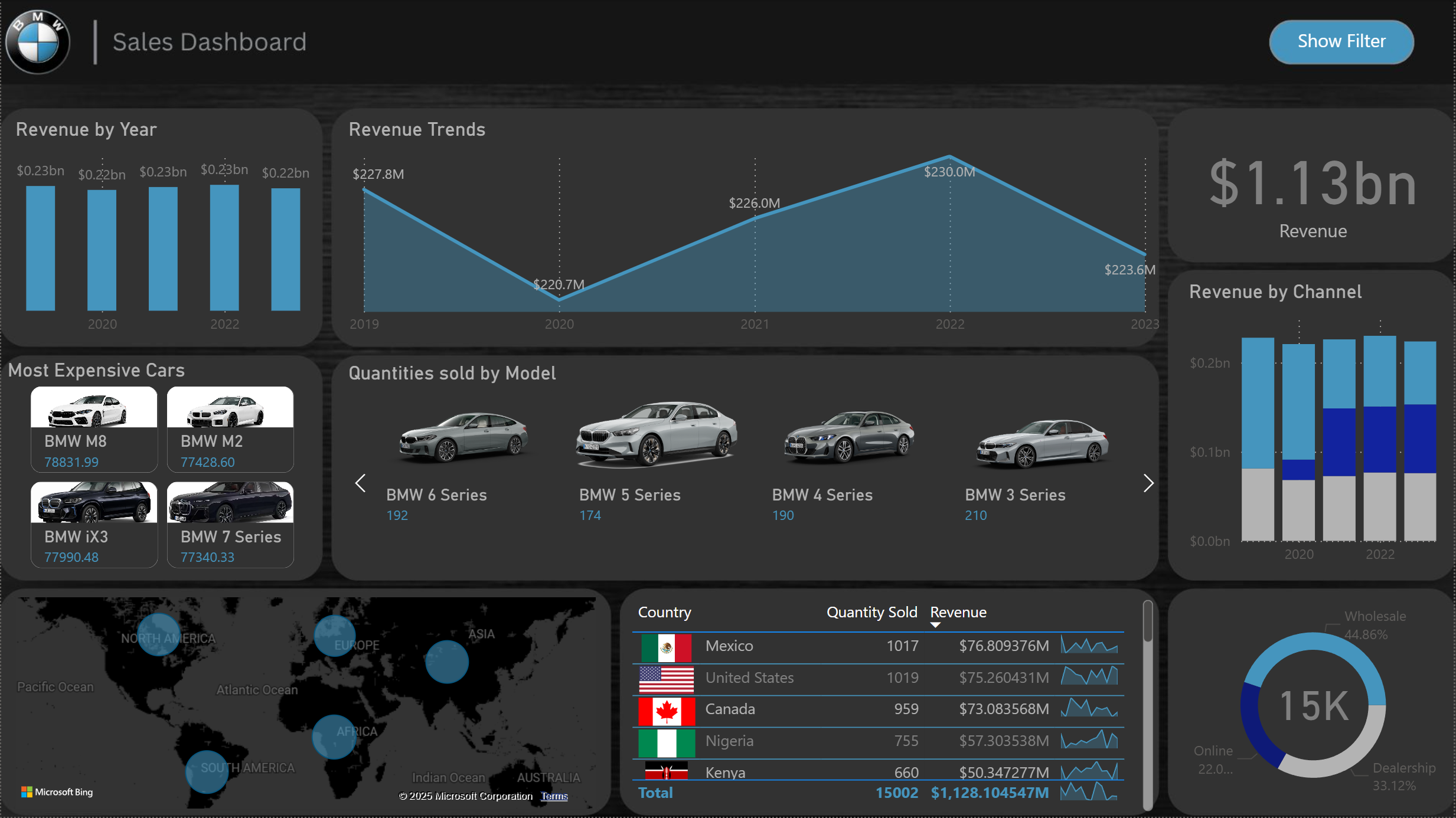
Task: Sort table by Quantity Sold header
Action: pos(871,612)
